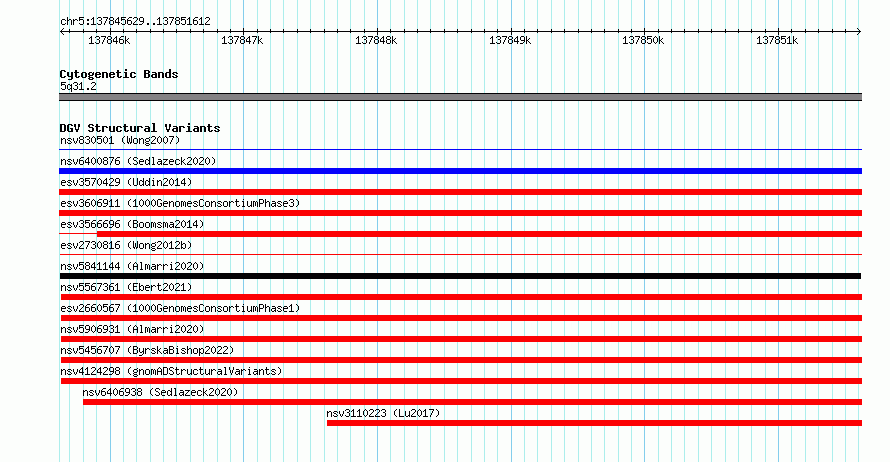Click the short red bar of nsv3110223
The image size is (890, 462).
pyautogui.click(x=594, y=423)
